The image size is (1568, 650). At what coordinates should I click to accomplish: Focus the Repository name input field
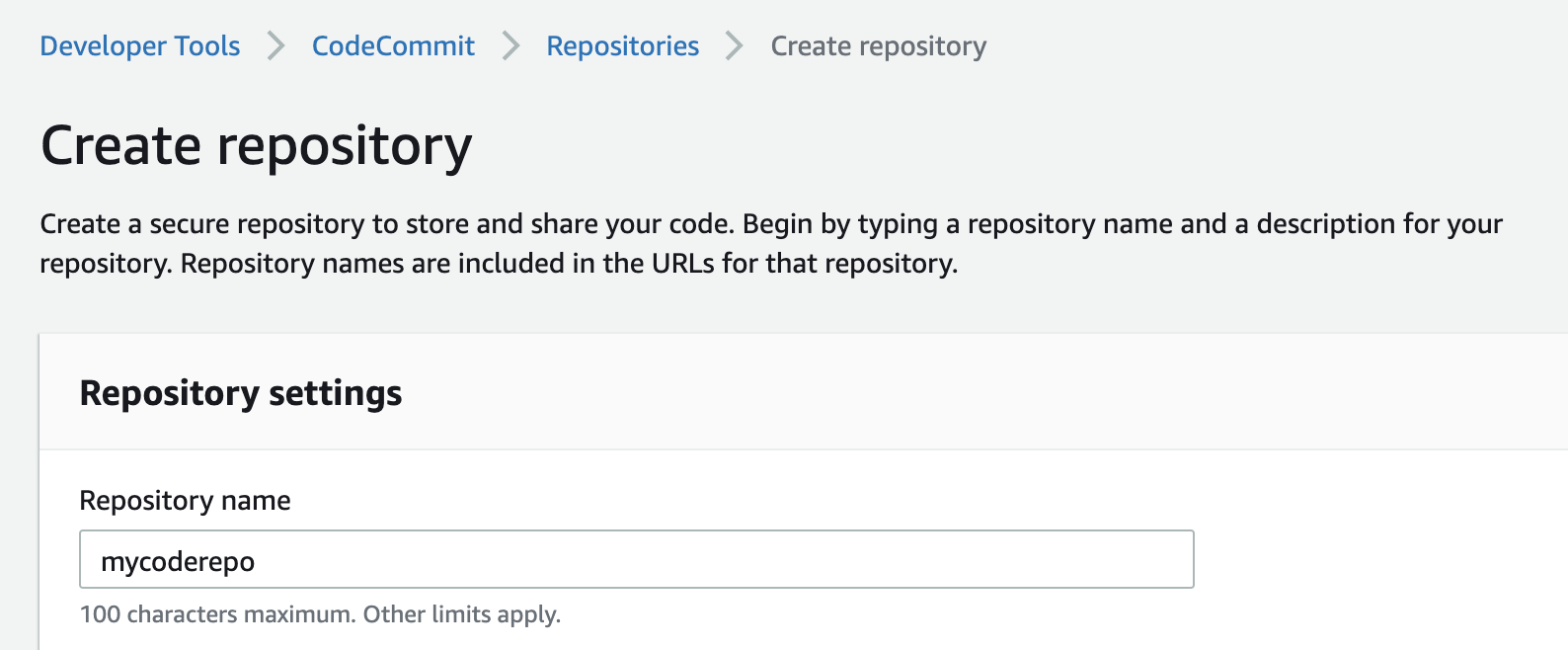click(x=691, y=560)
